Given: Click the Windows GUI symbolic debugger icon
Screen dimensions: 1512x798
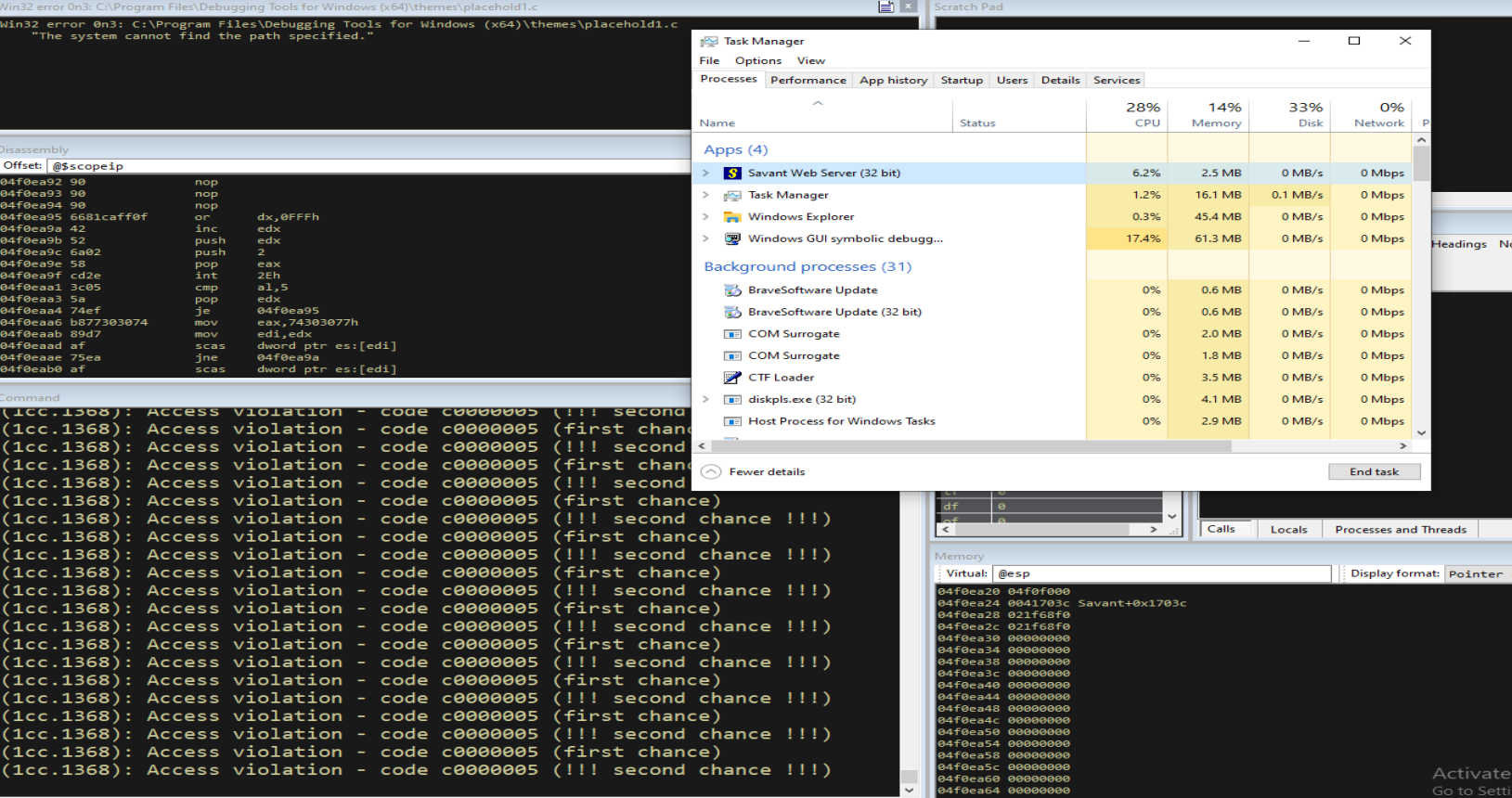Looking at the screenshot, I should pyautogui.click(x=732, y=238).
